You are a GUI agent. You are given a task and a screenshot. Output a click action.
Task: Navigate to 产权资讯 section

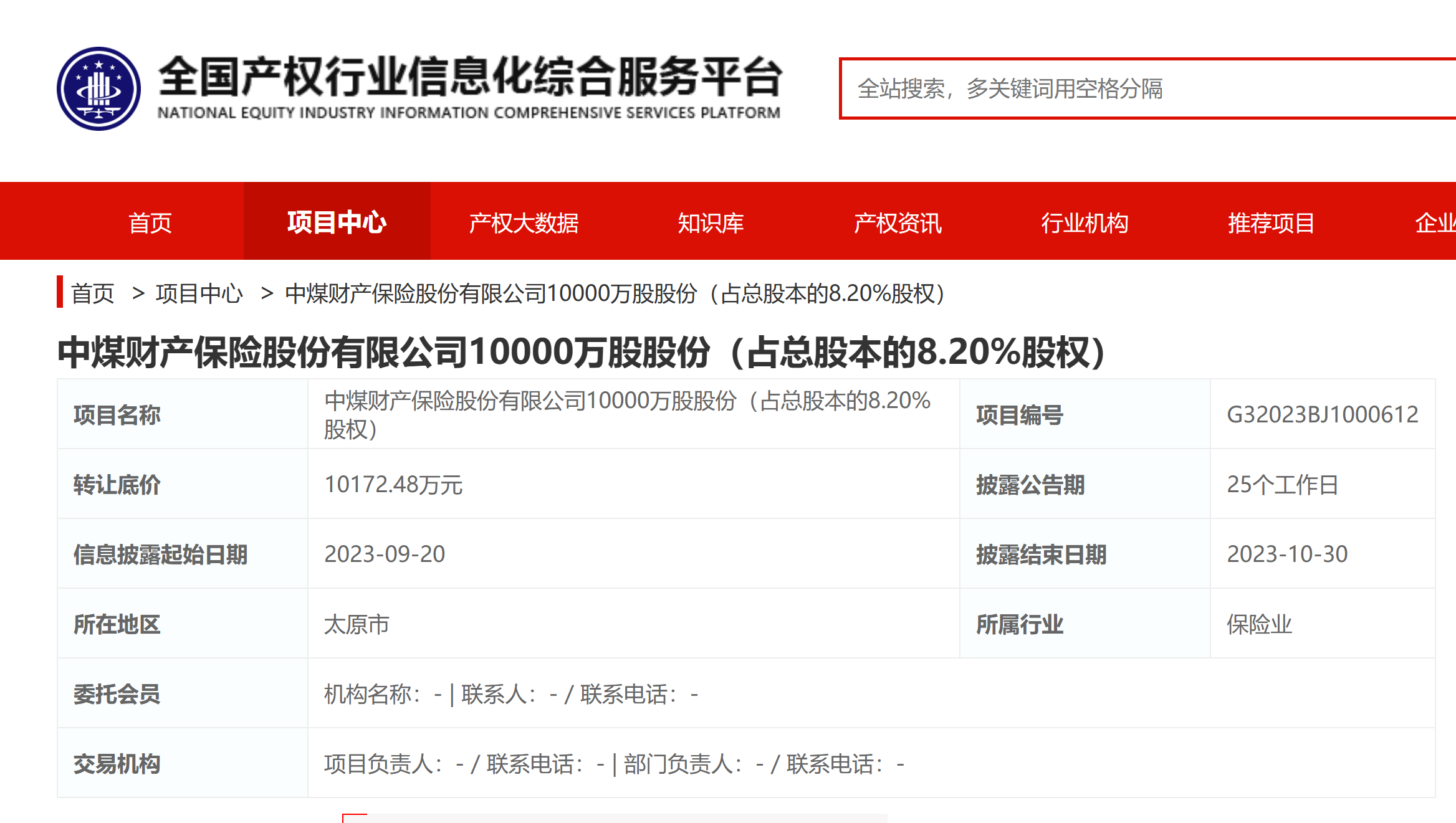click(898, 222)
